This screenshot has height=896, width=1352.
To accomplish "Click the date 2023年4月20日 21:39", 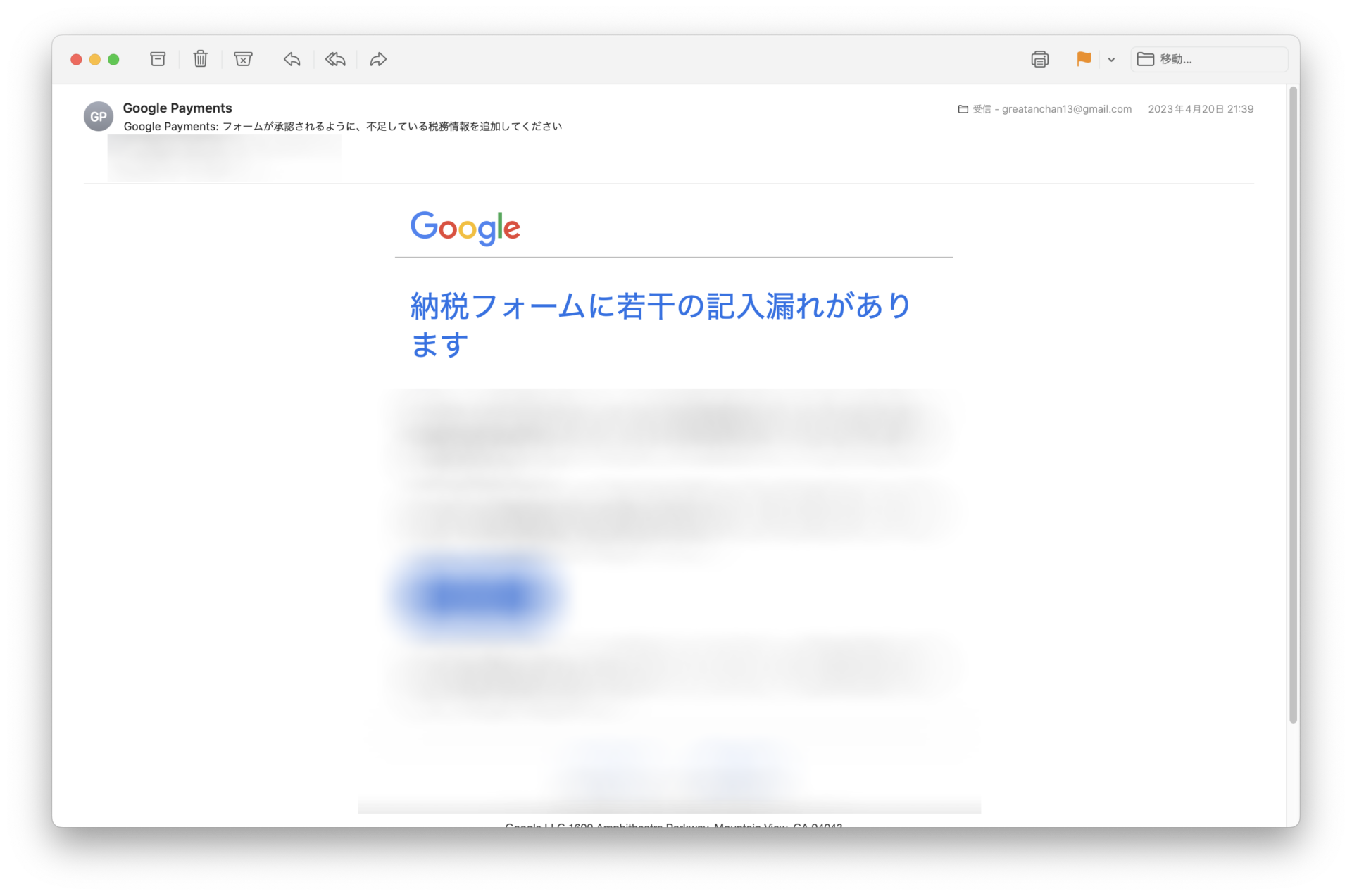I will pos(1201,109).
